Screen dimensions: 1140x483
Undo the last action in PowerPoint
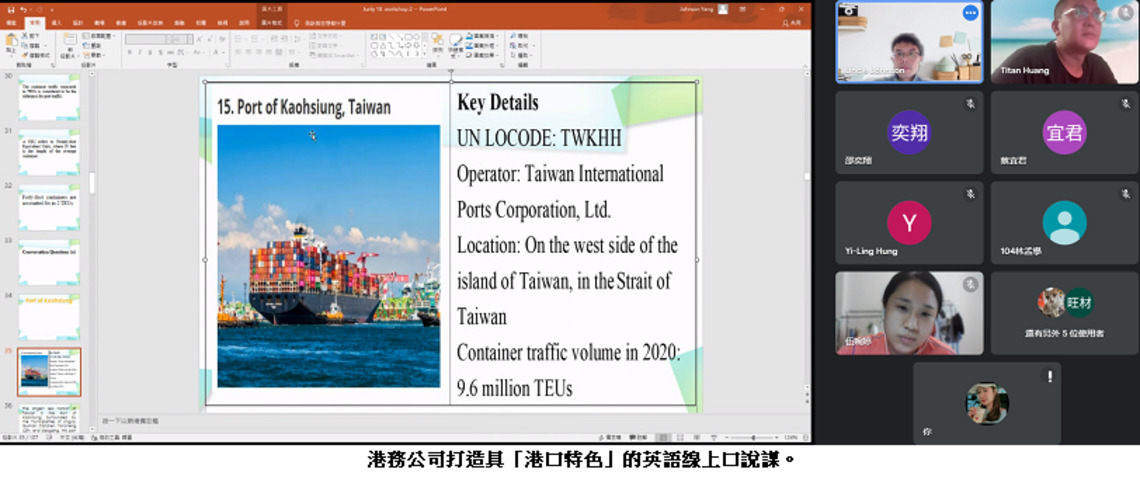click(24, 9)
